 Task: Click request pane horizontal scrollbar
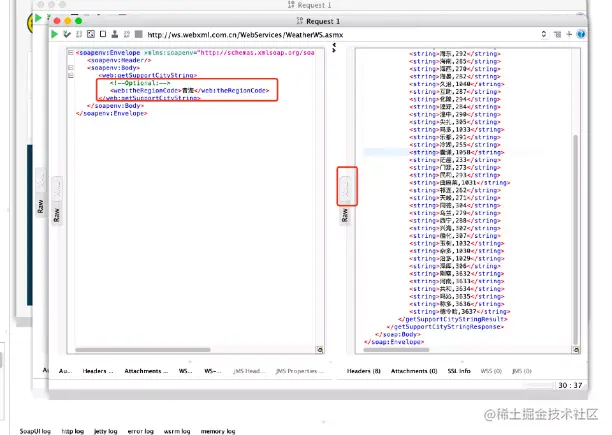coord(143,350)
